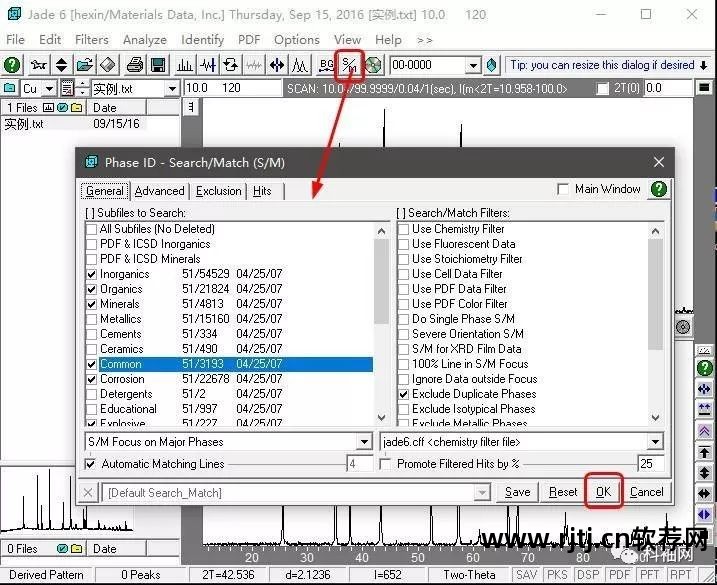Switch to the Hits tab
717x585 pixels.
point(262,191)
